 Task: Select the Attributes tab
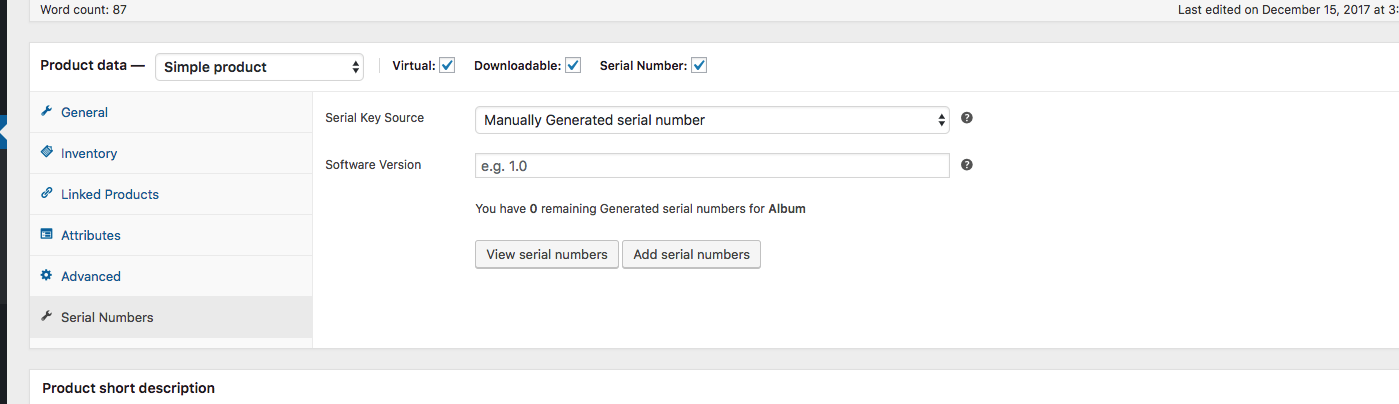point(91,235)
